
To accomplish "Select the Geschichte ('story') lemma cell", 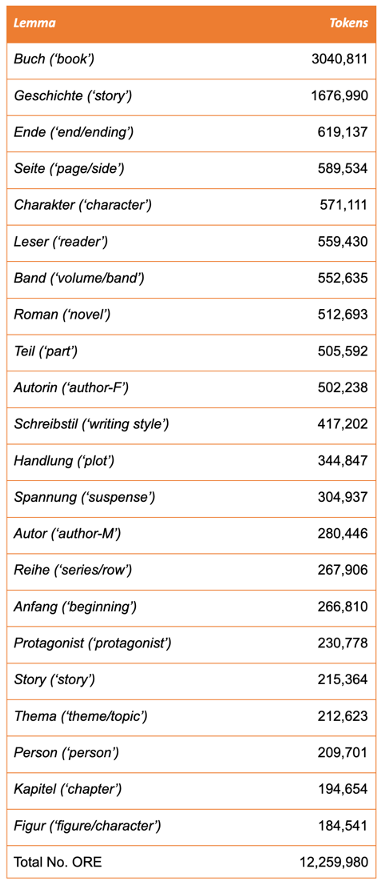I will [x=73, y=96].
